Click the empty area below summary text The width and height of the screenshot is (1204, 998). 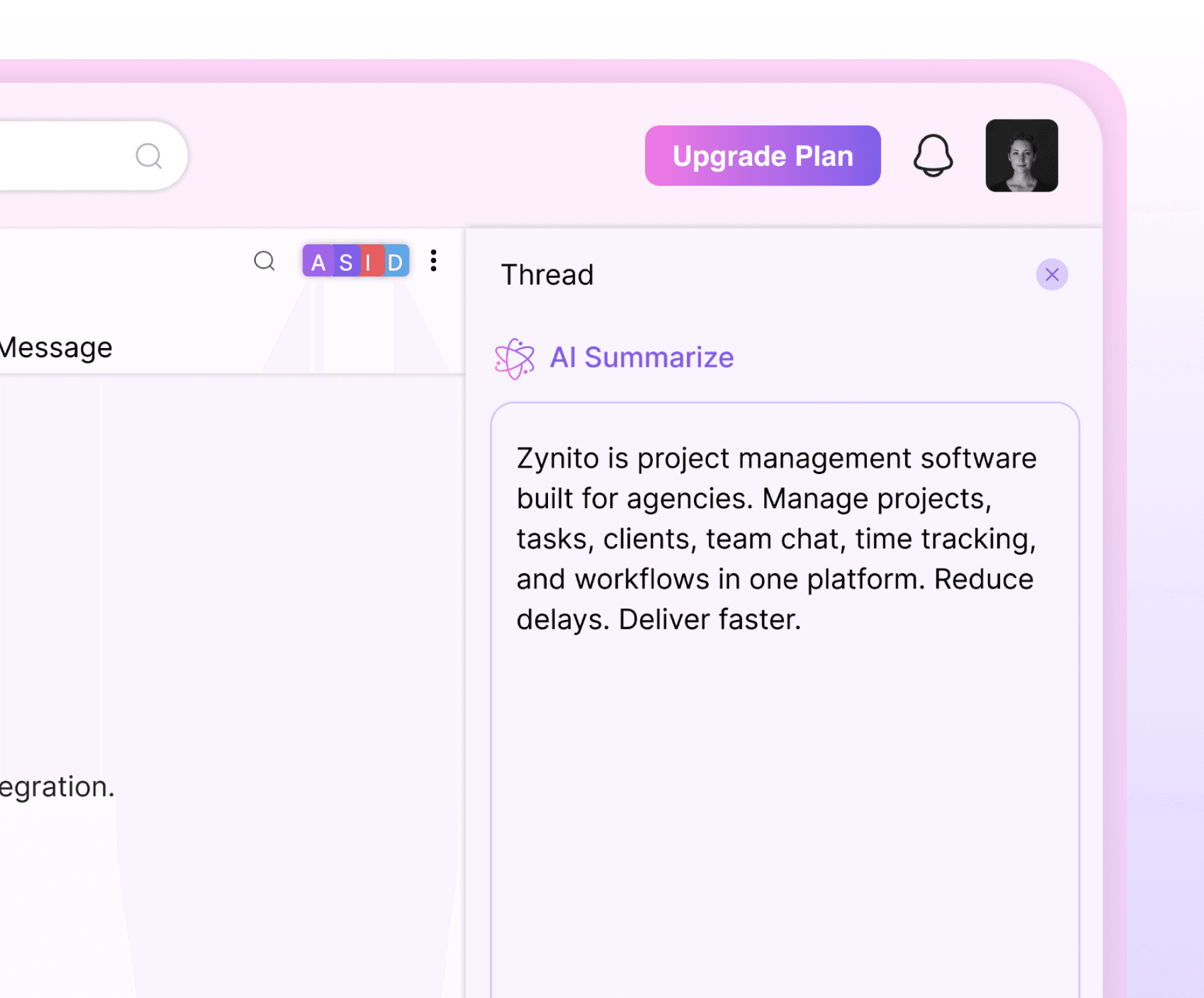tap(785, 817)
